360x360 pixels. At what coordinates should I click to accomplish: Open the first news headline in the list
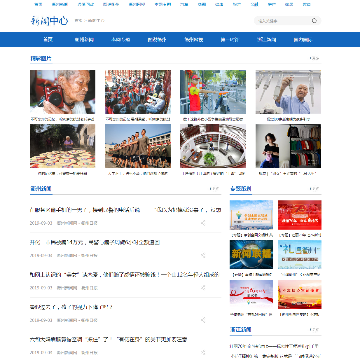point(125,210)
